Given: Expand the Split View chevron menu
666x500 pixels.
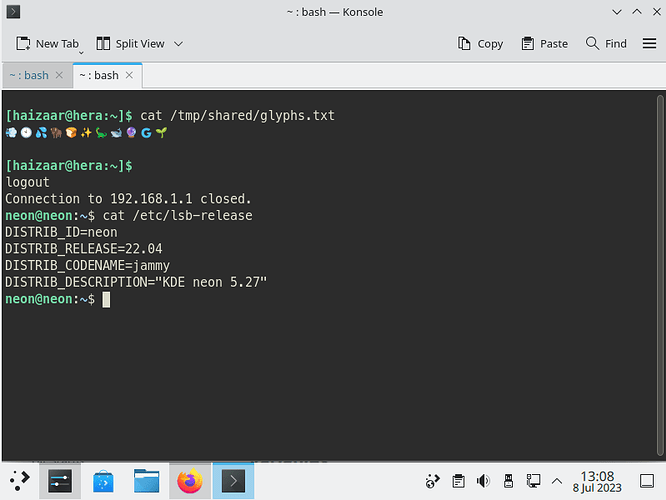Looking at the screenshot, I should tap(178, 44).
